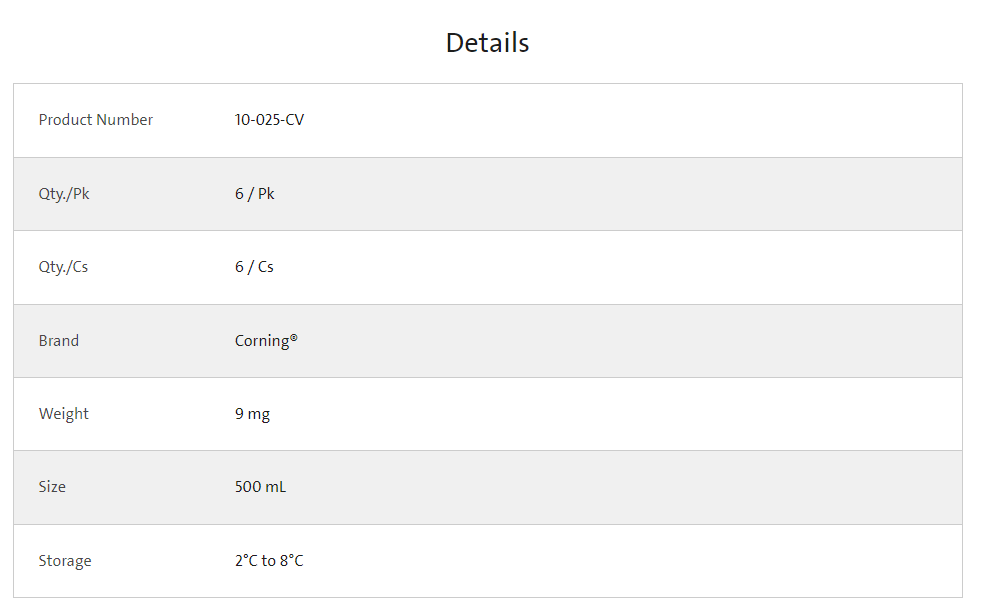The height and width of the screenshot is (614, 989).
Task: Click the registered trademark symbol after Corning
Action: pyautogui.click(x=294, y=338)
